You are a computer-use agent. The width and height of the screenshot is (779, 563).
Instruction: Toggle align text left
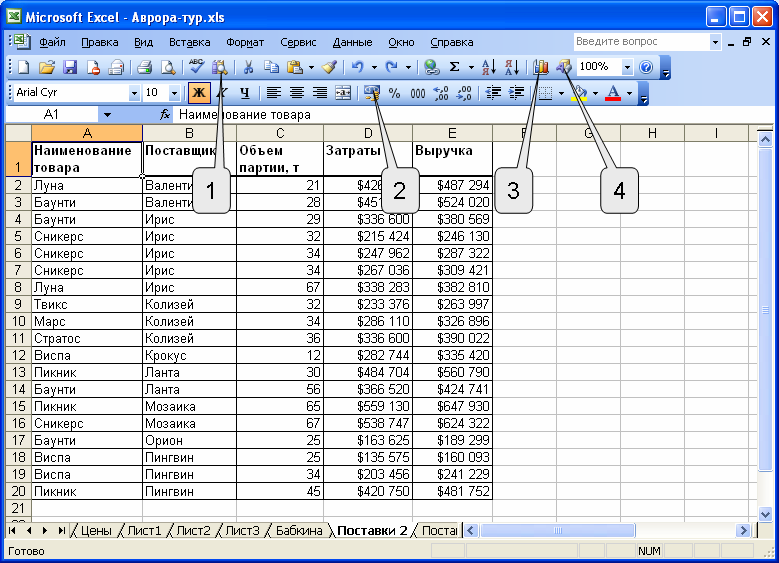point(273,93)
